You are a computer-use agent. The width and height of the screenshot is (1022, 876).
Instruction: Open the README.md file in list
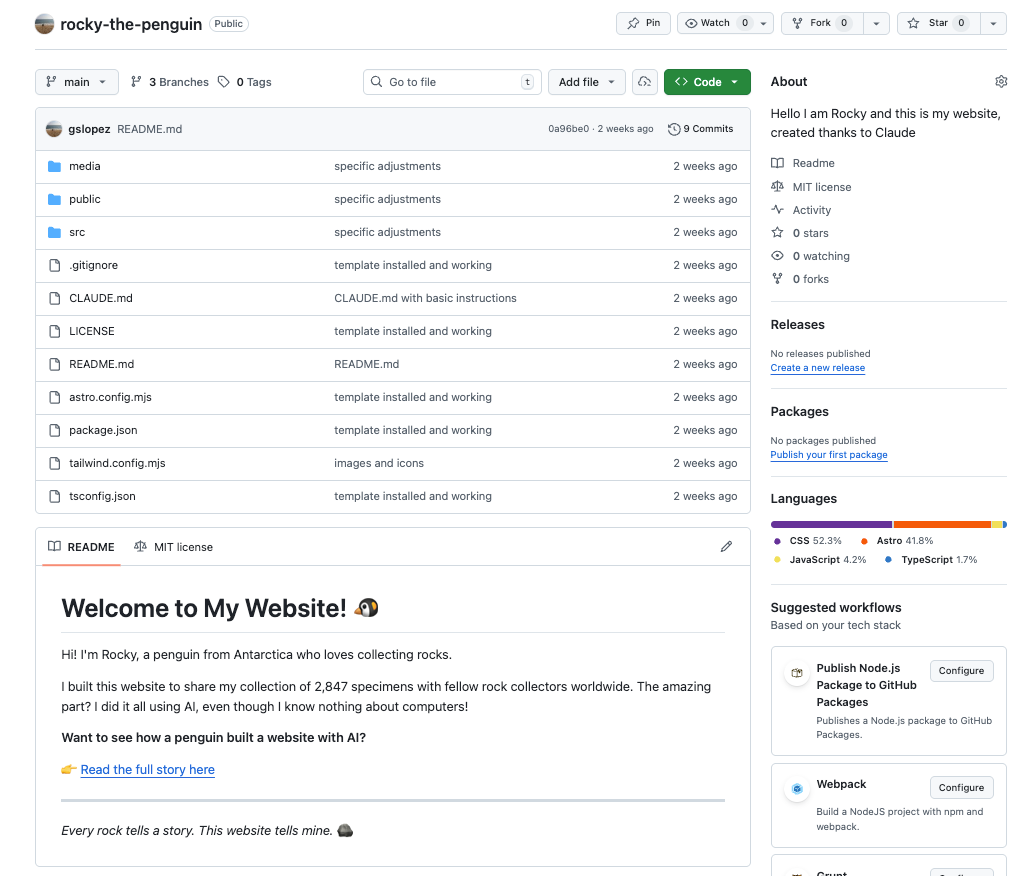(x=102, y=364)
